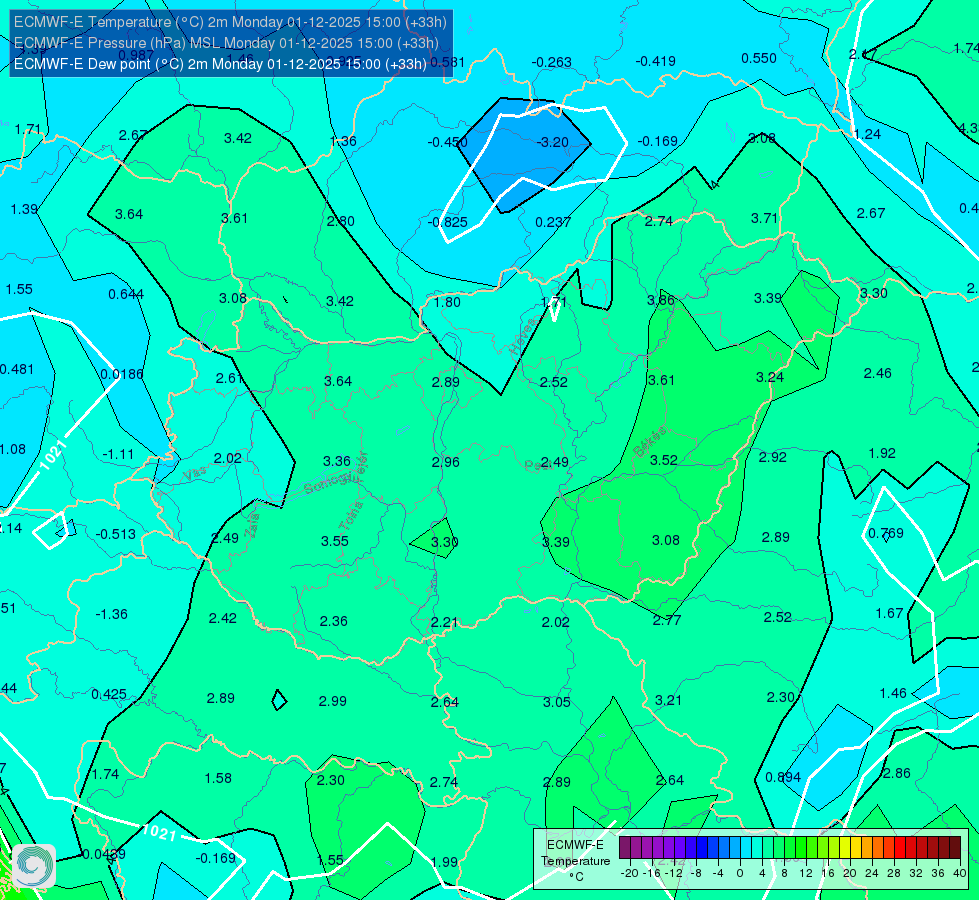Click the 2.61 temperature value
This screenshot has width=979, height=900.
(x=229, y=378)
